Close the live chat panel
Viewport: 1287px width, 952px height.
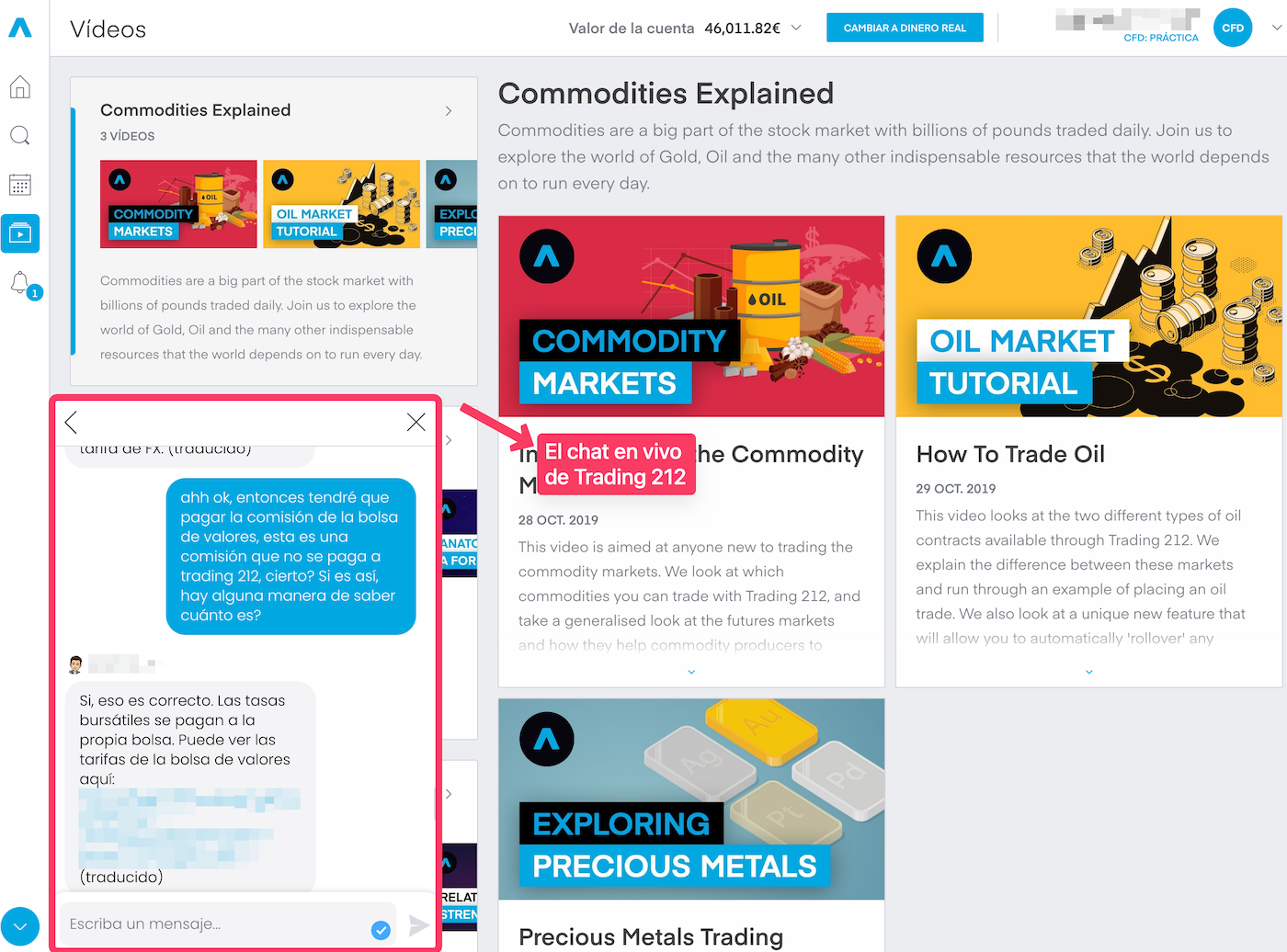[416, 422]
